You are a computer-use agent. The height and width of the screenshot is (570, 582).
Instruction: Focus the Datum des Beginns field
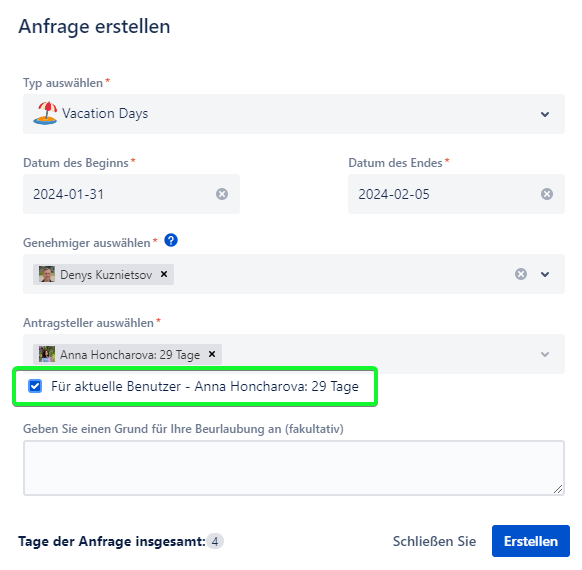pyautogui.click(x=131, y=194)
